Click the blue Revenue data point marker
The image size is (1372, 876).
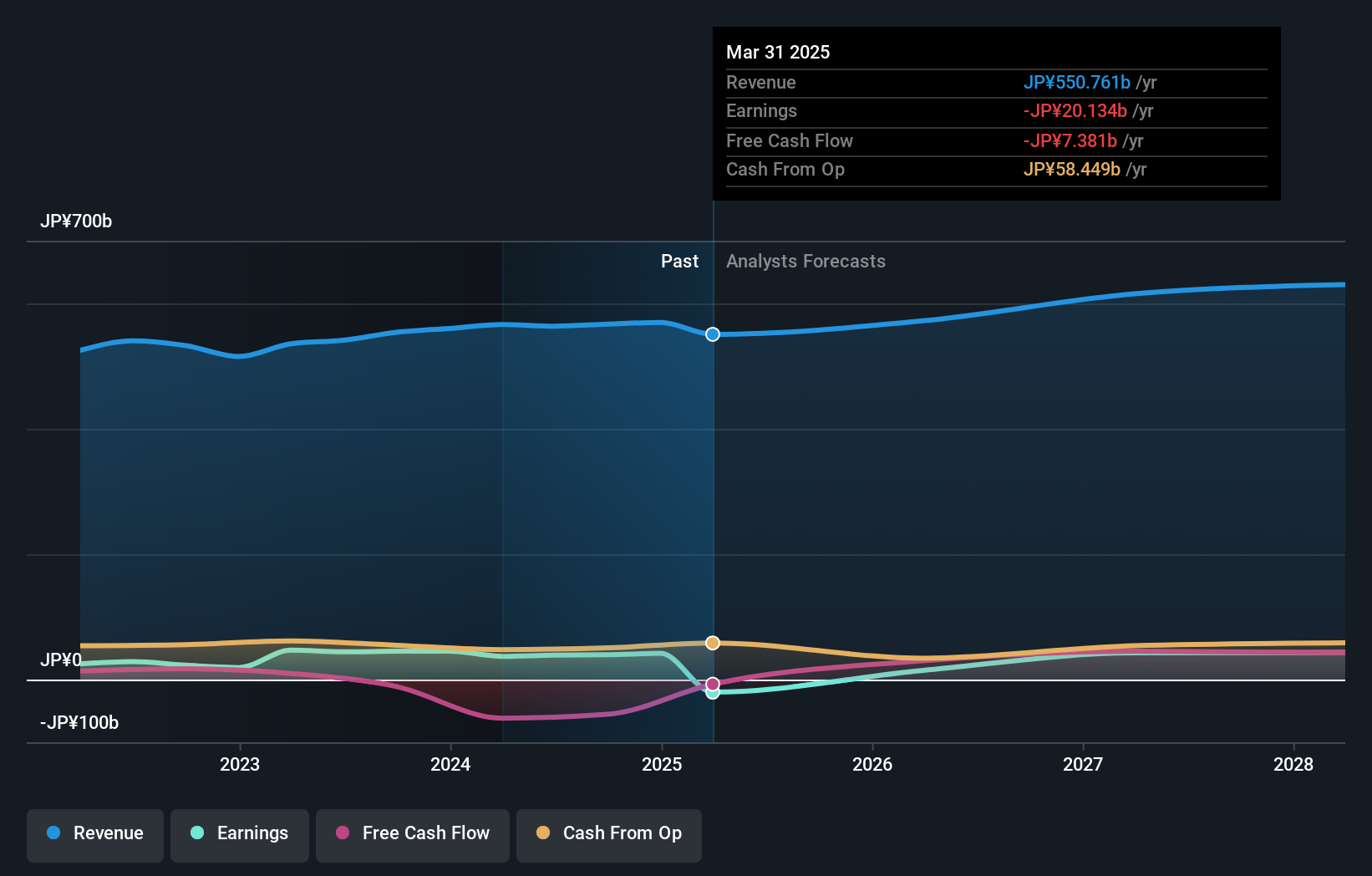(713, 334)
